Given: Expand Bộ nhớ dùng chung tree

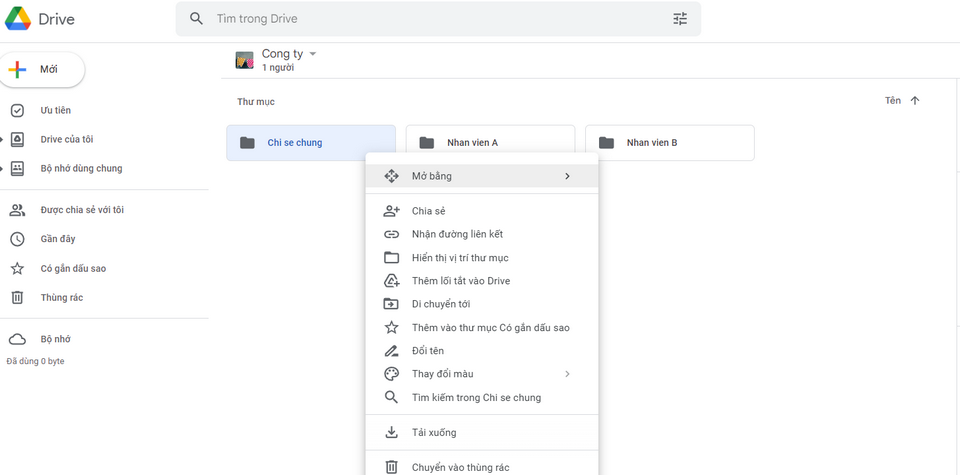Looking at the screenshot, I should point(3,169).
